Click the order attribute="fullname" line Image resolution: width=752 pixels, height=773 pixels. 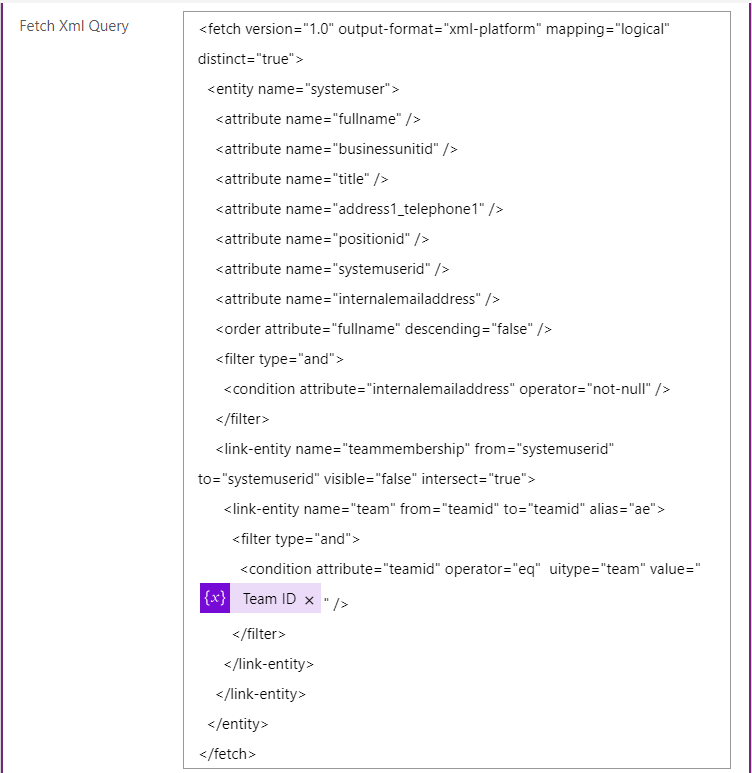point(384,329)
